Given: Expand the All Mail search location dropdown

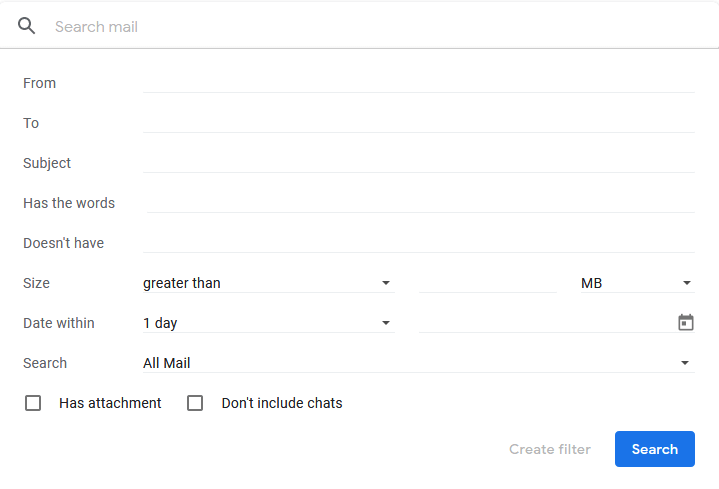Looking at the screenshot, I should [x=418, y=363].
